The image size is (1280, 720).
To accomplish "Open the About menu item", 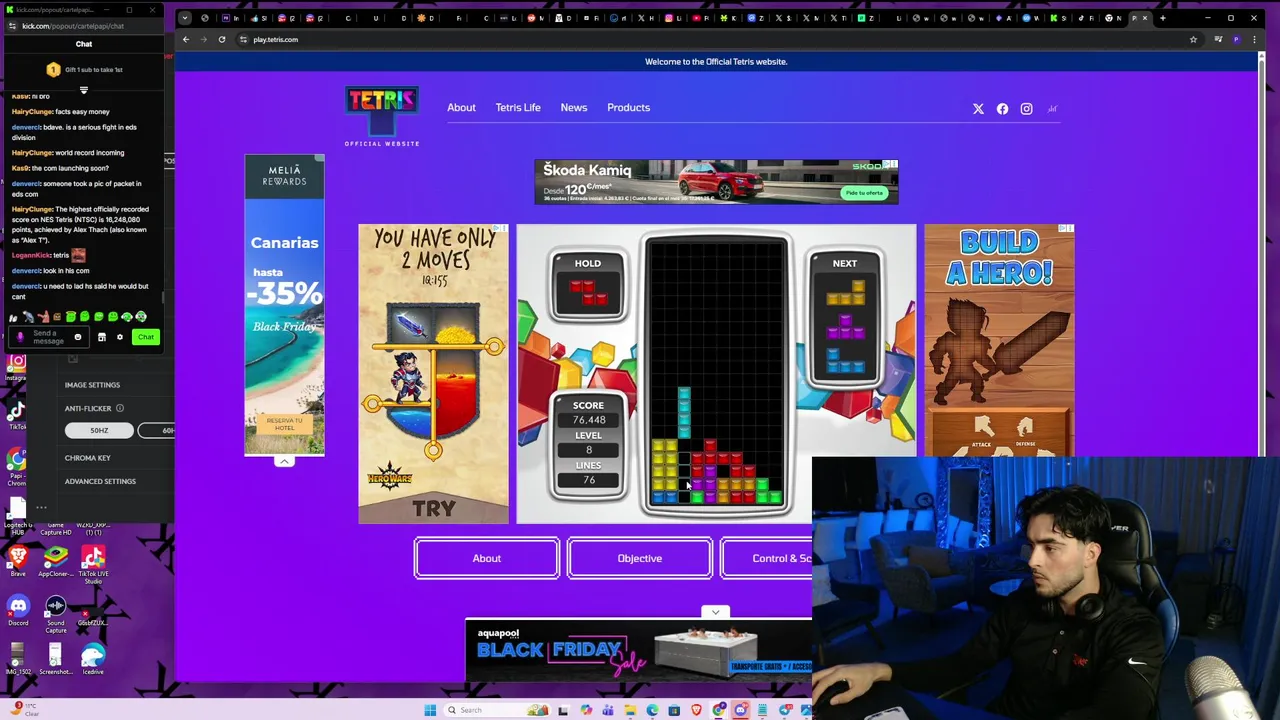I will click(461, 107).
